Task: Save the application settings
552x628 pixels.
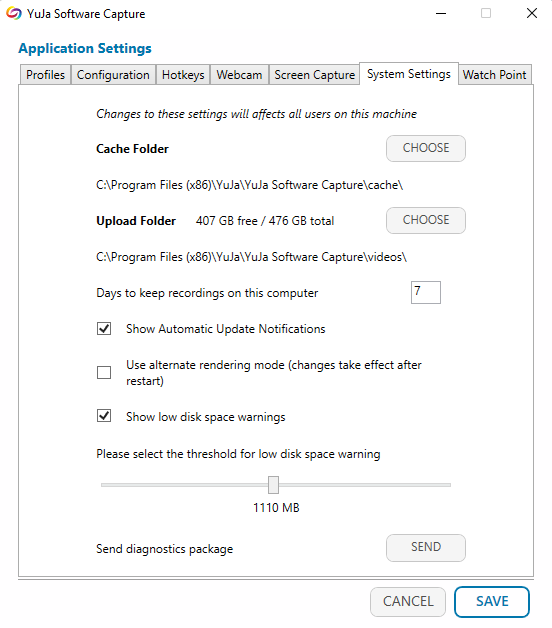Action: click(x=492, y=602)
